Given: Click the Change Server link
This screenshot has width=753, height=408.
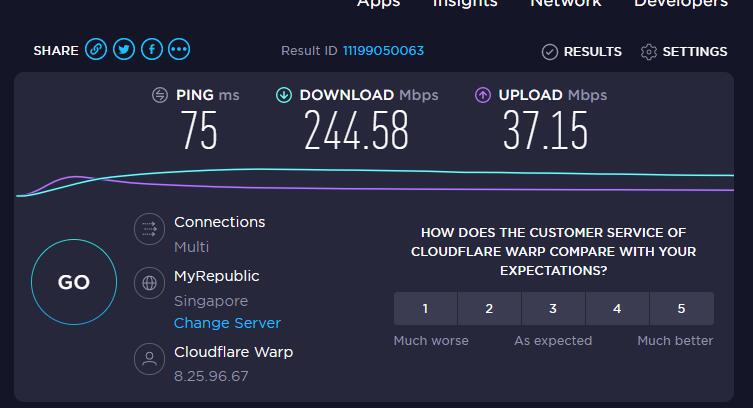Looking at the screenshot, I should 227,323.
